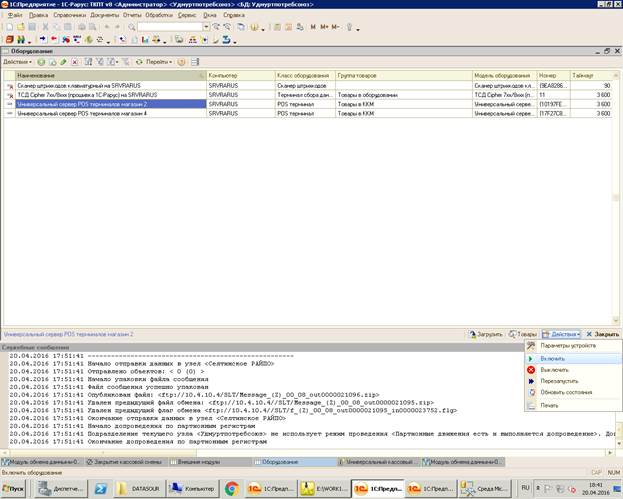Open the bottom Действия dropdown button
The width and height of the screenshot is (623, 499).
(x=561, y=334)
